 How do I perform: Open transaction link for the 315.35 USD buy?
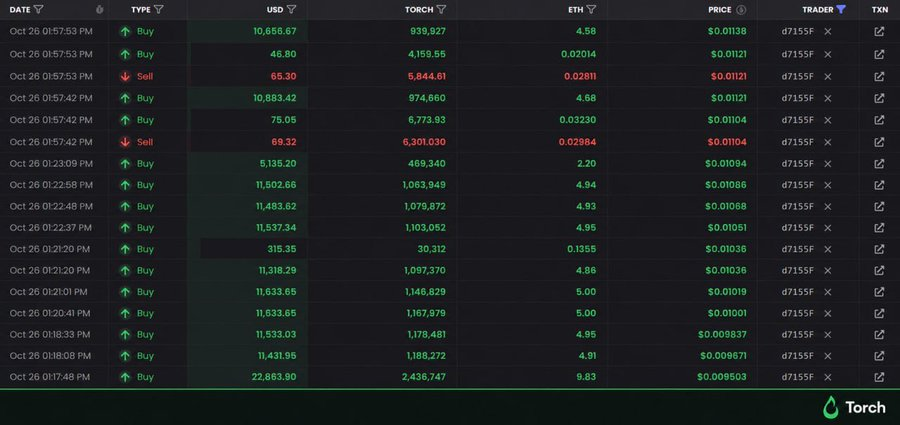(879, 249)
